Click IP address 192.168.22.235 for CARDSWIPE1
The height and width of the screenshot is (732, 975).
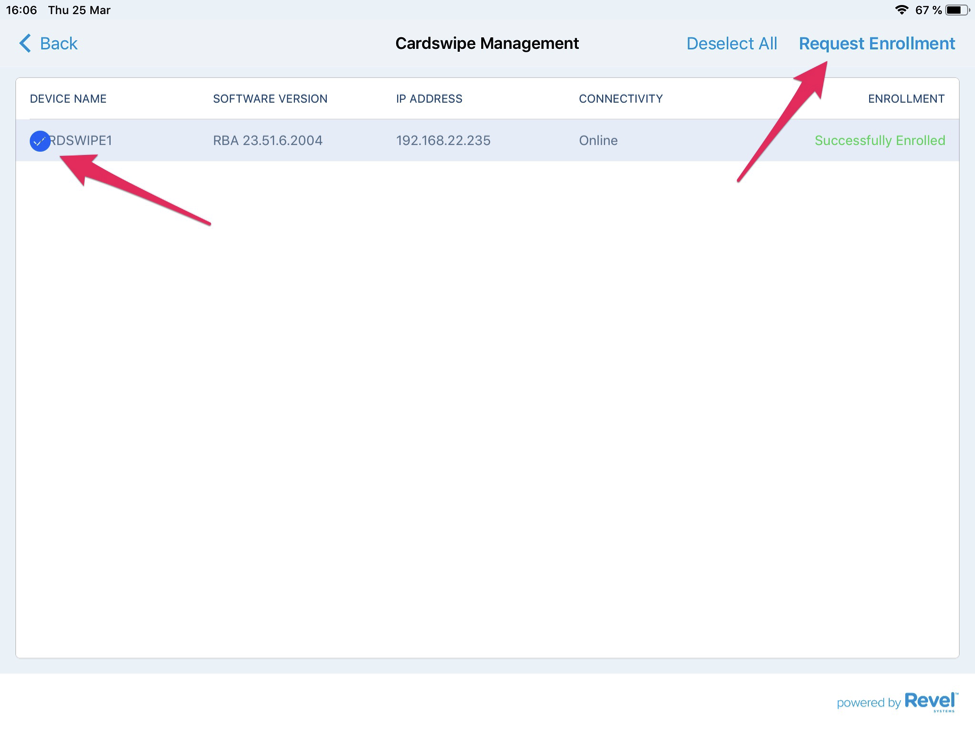[x=443, y=140]
